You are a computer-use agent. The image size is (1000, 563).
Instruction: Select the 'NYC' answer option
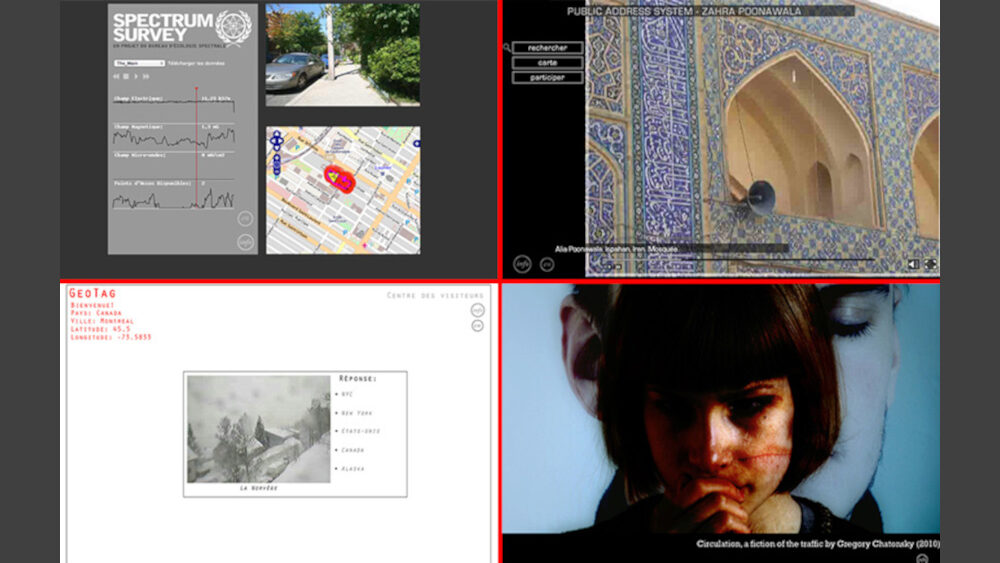pos(347,394)
